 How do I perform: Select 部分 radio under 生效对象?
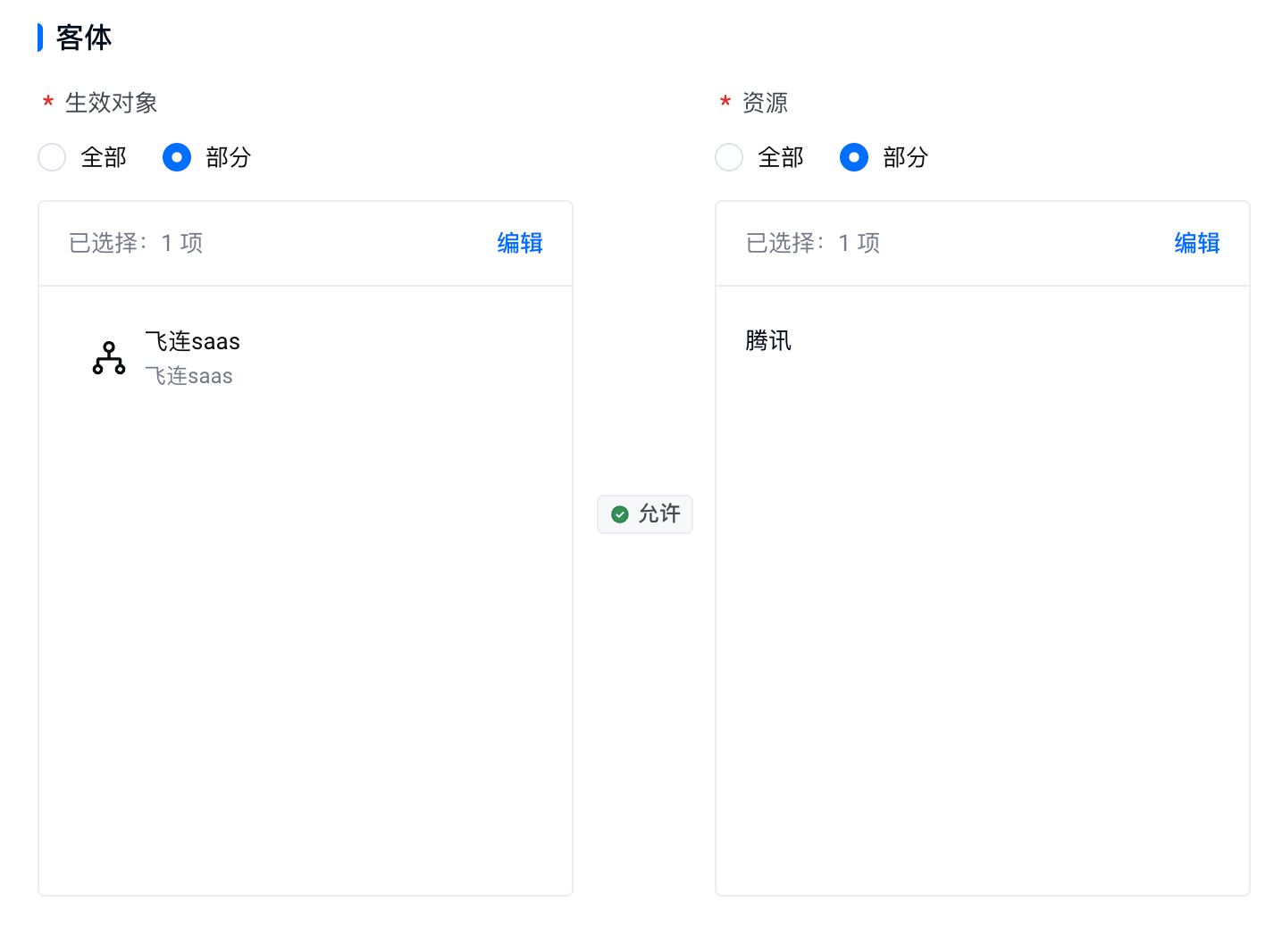(177, 157)
